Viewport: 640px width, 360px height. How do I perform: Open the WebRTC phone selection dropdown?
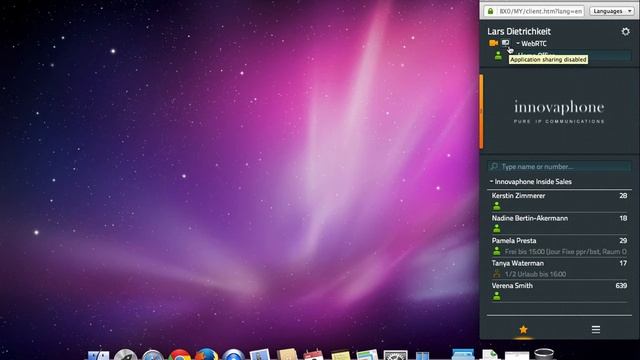click(x=531, y=44)
